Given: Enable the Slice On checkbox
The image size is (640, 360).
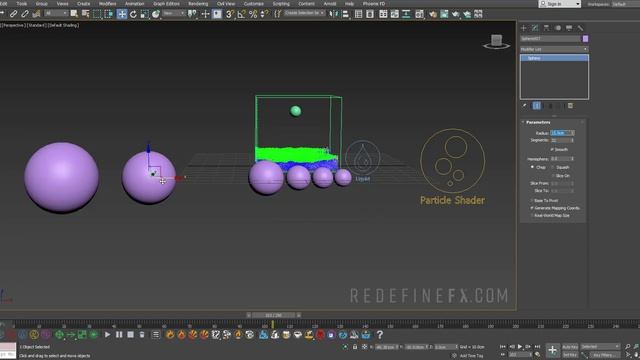Looking at the screenshot, I should [x=553, y=176].
